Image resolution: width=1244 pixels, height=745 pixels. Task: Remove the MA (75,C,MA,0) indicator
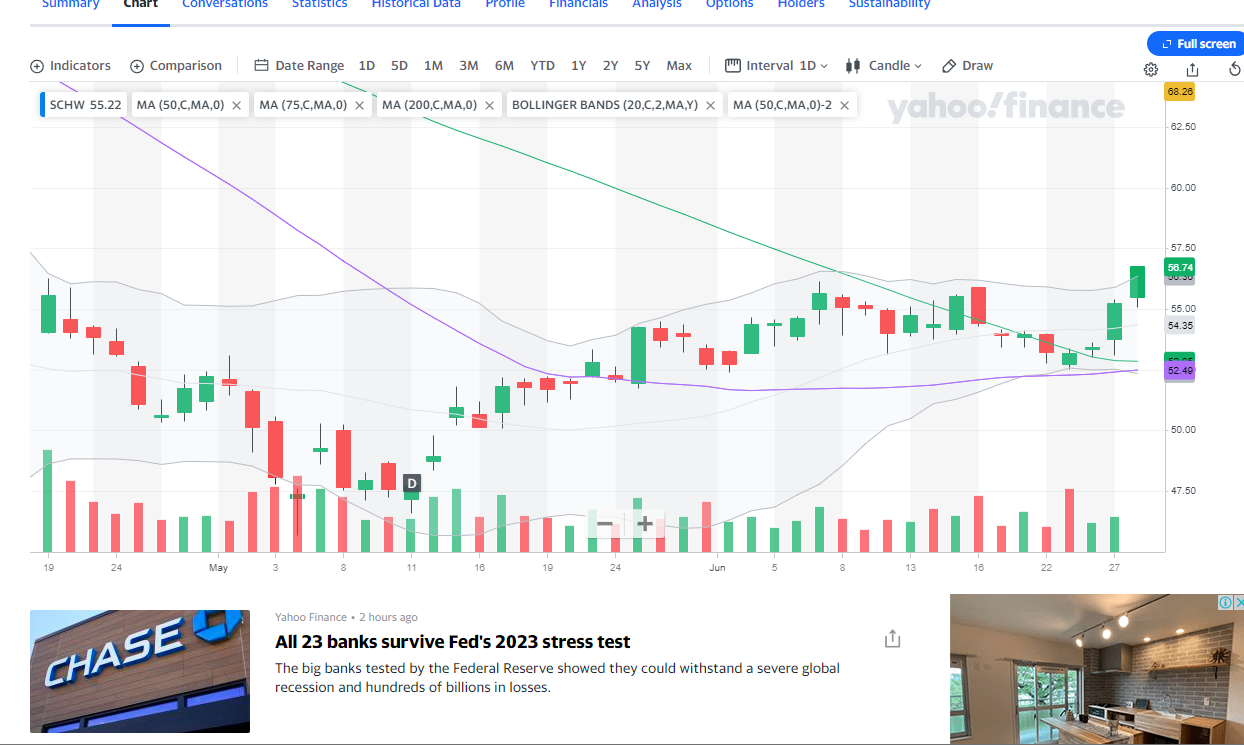coord(359,105)
